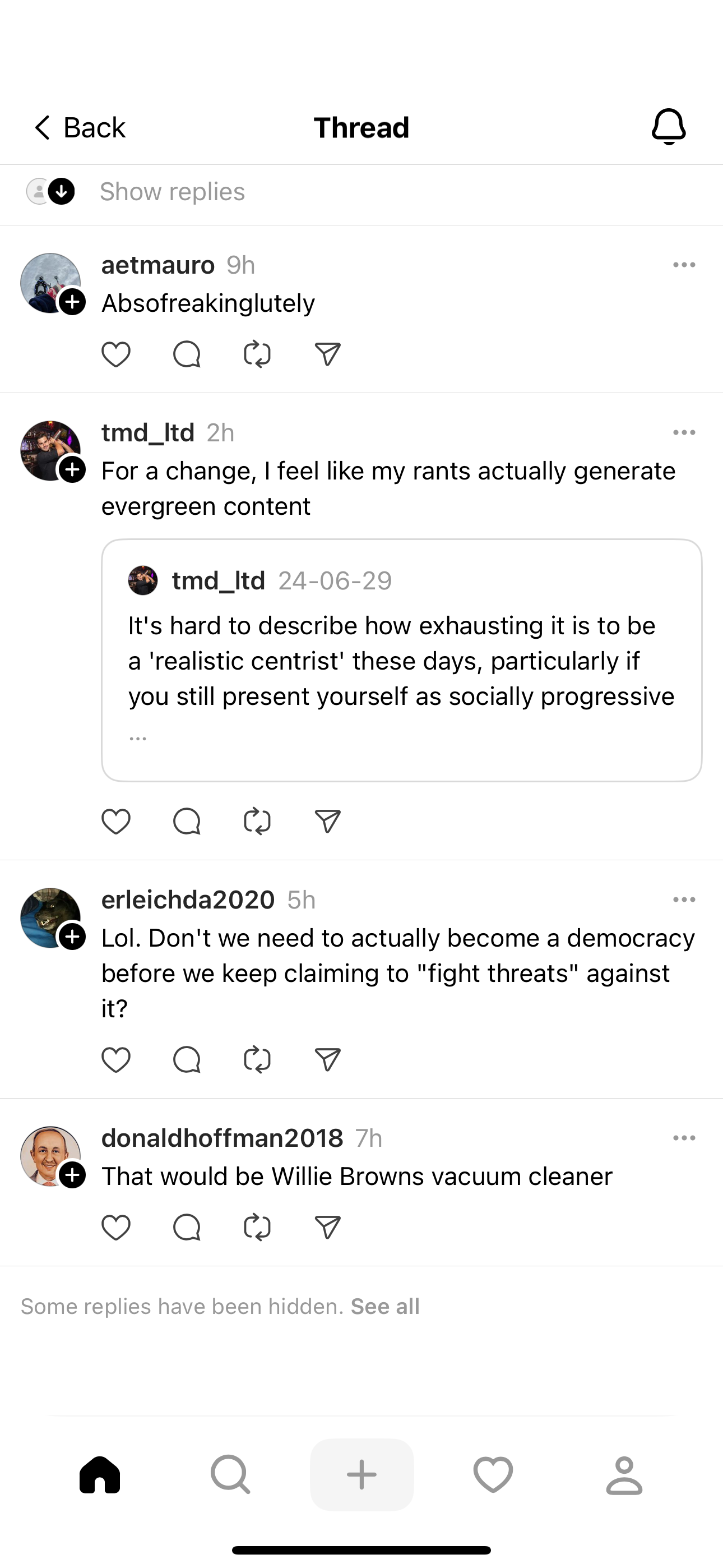Like aetmauro's reply with the heart
This screenshot has height=1568, width=723.
pyautogui.click(x=115, y=354)
